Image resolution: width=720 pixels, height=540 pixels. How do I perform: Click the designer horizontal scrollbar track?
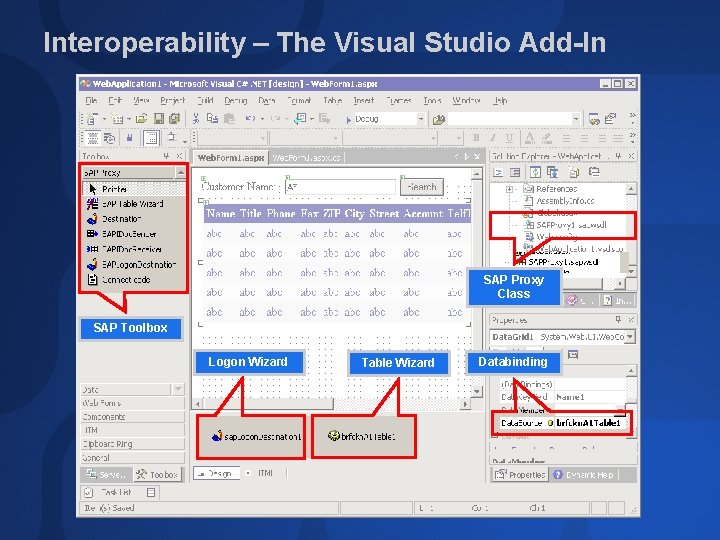tap(397, 404)
